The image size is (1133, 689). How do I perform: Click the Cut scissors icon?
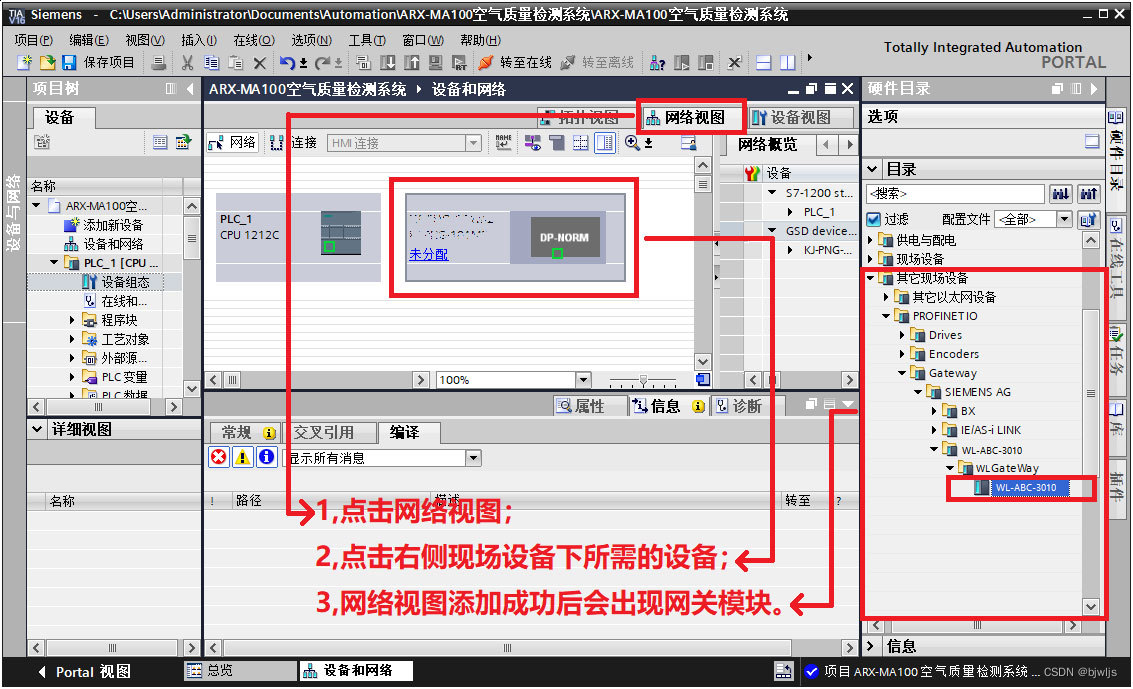tap(187, 63)
